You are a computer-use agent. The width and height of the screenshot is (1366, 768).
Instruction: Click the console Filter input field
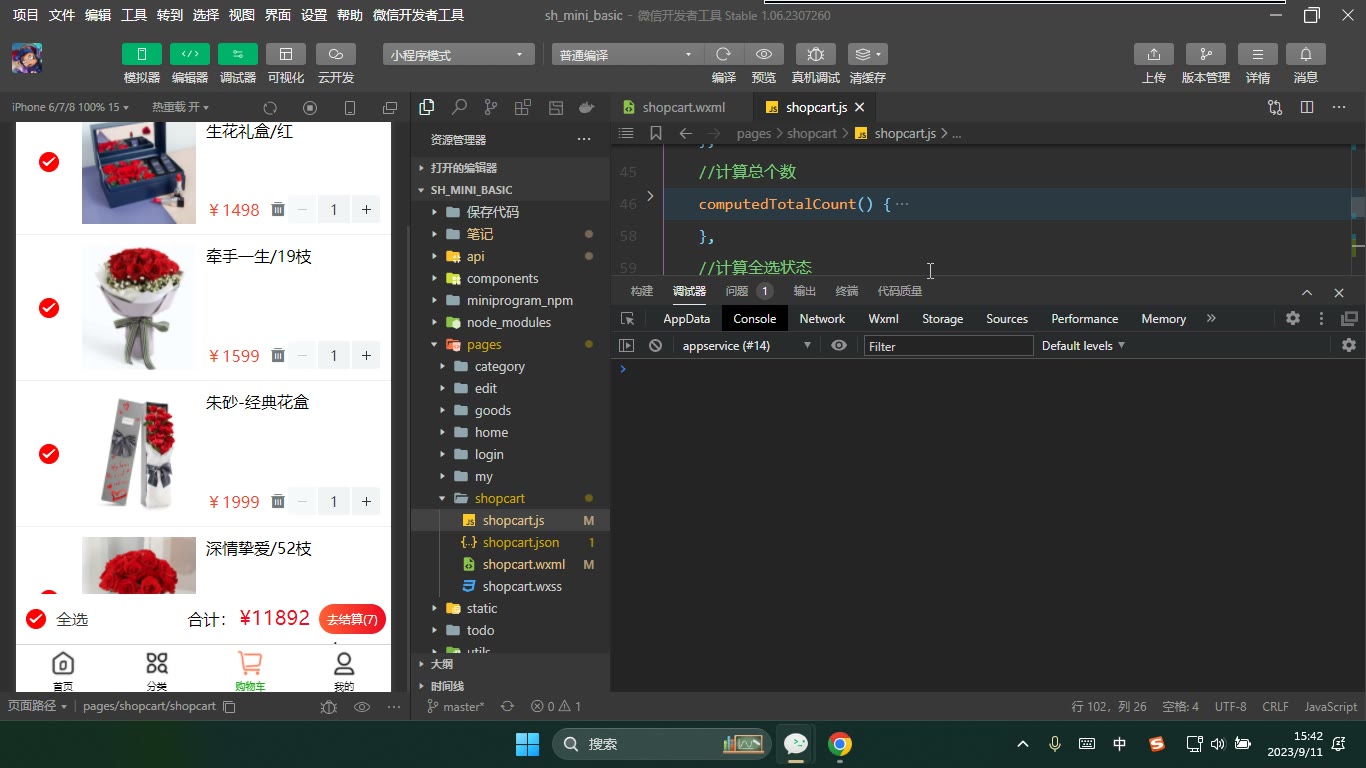click(x=948, y=345)
